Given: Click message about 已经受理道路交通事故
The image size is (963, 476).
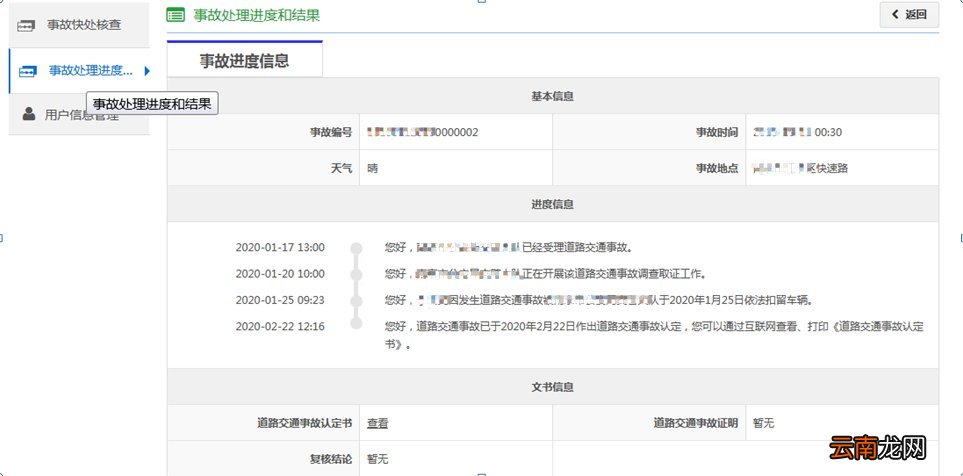Looking at the screenshot, I should coord(509,248).
